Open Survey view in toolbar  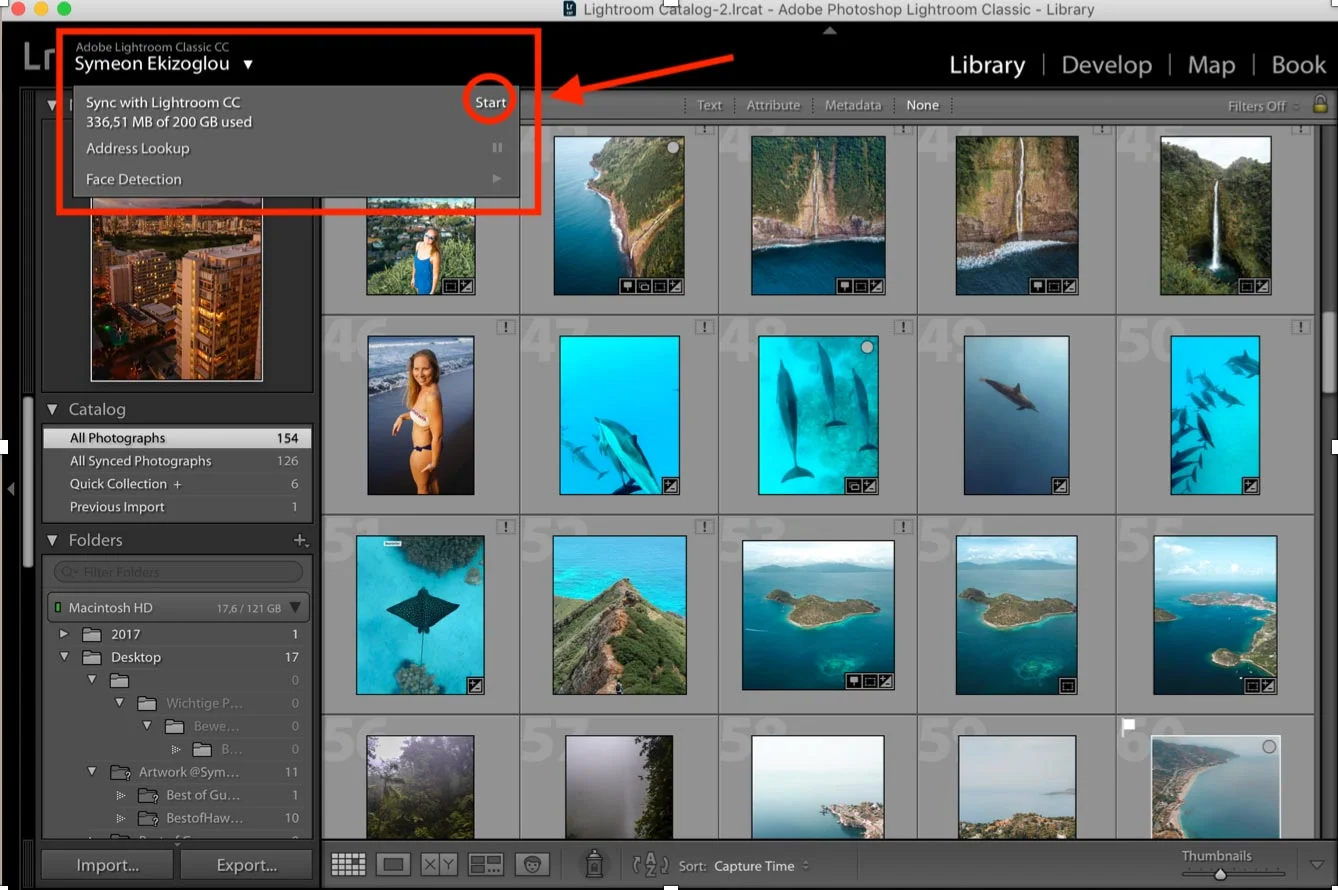[486, 864]
